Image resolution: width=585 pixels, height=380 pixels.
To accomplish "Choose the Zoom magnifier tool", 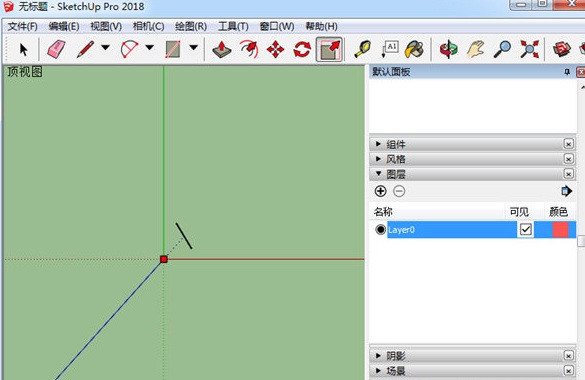I will pyautogui.click(x=502, y=49).
